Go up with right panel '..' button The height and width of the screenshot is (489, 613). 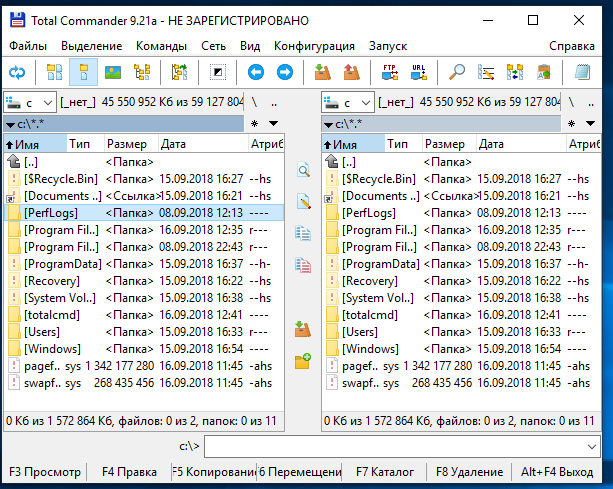click(x=591, y=103)
